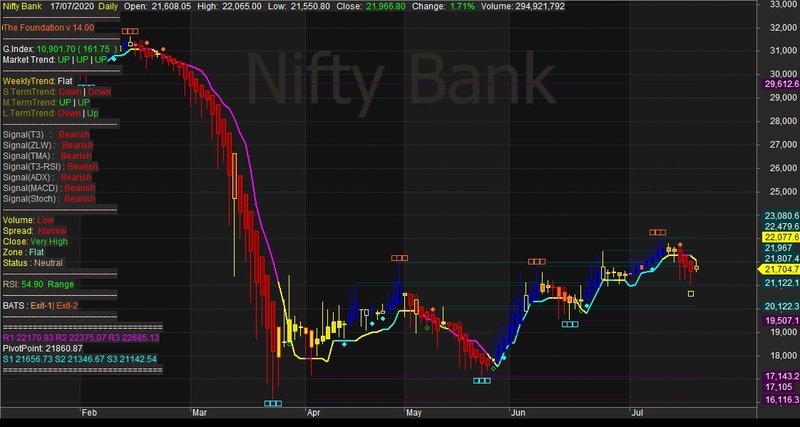Image resolution: width=800 pixels, height=427 pixels.
Task: Select the Signal(TMA) Bearish row
Action: pyautogui.click(x=47, y=156)
